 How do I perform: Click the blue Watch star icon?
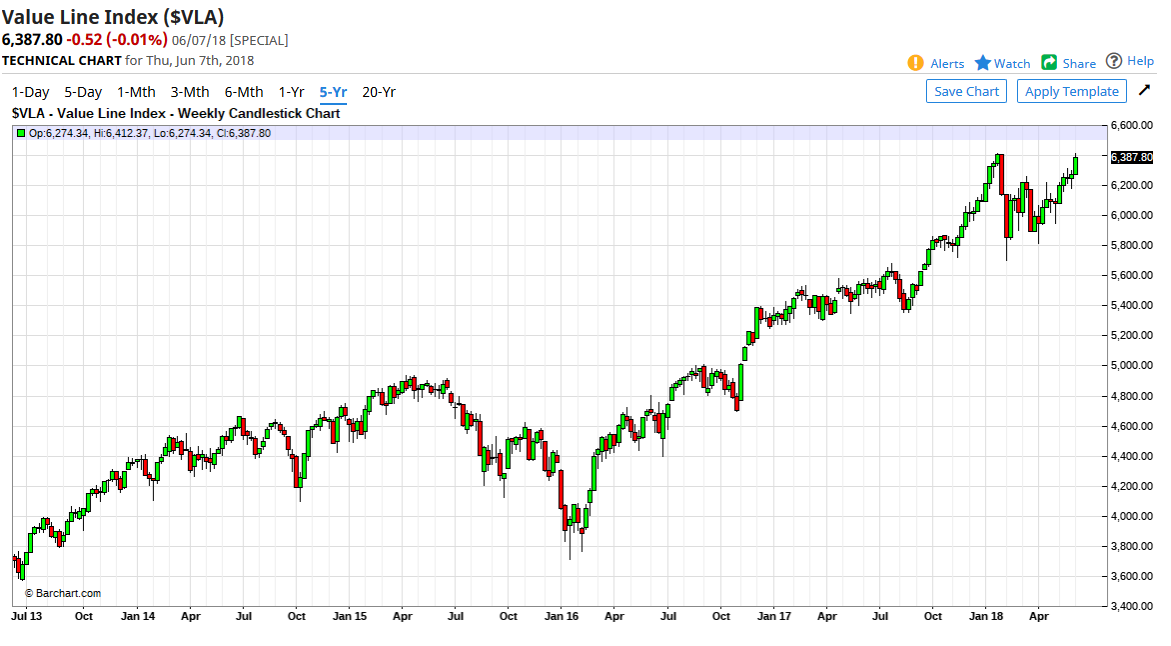[x=983, y=63]
